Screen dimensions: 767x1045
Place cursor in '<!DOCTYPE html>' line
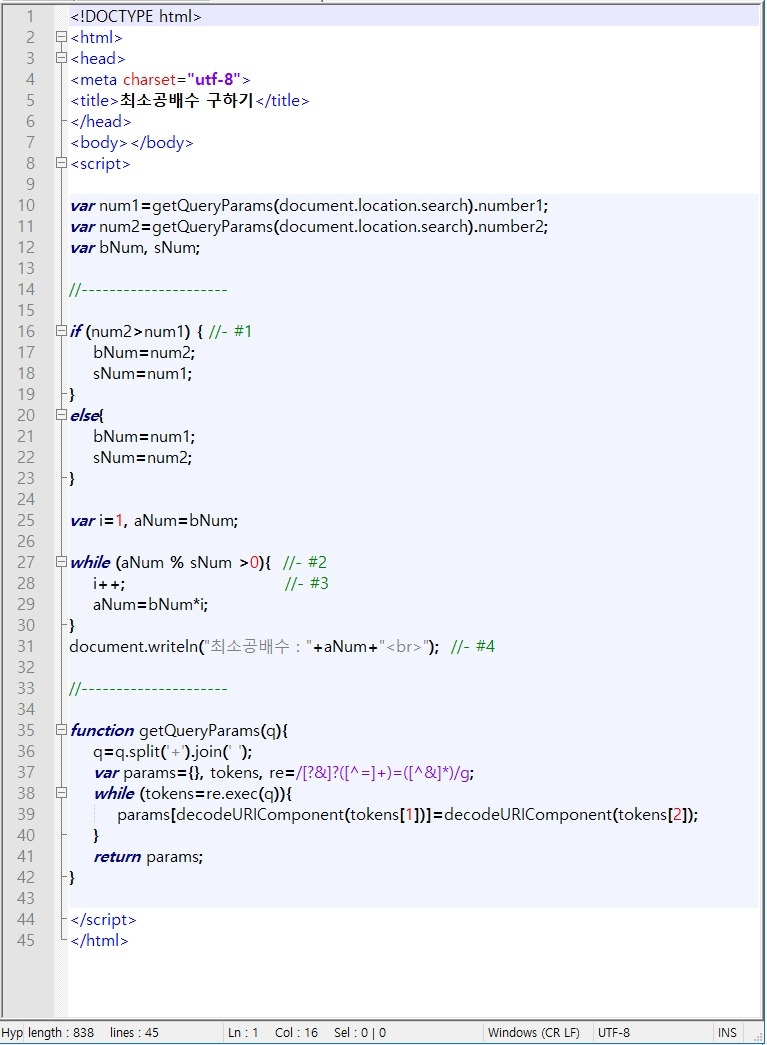click(136, 16)
